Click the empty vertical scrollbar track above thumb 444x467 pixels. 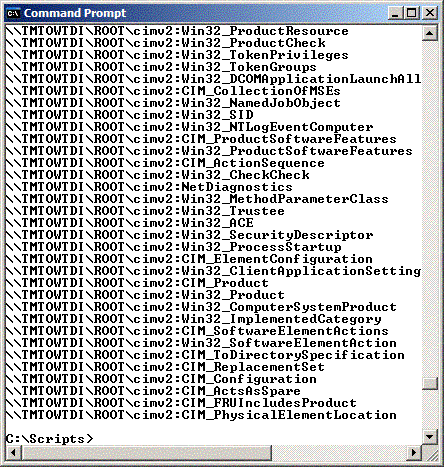(x=430, y=209)
